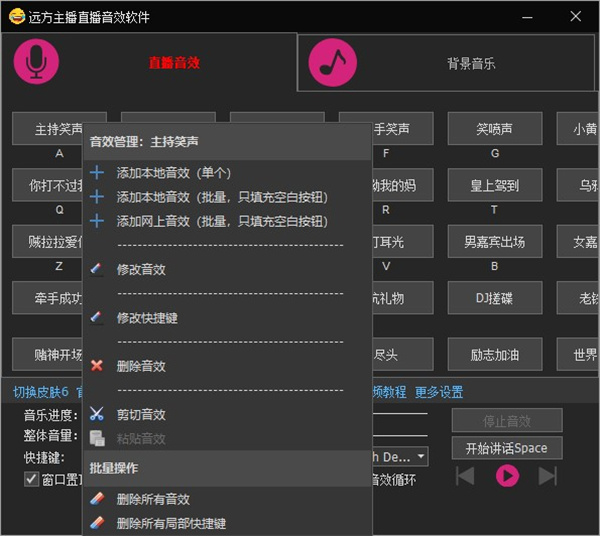Click the pencil icon beside 修改快捷键
Screen dimensions: 600x536
click(96, 318)
